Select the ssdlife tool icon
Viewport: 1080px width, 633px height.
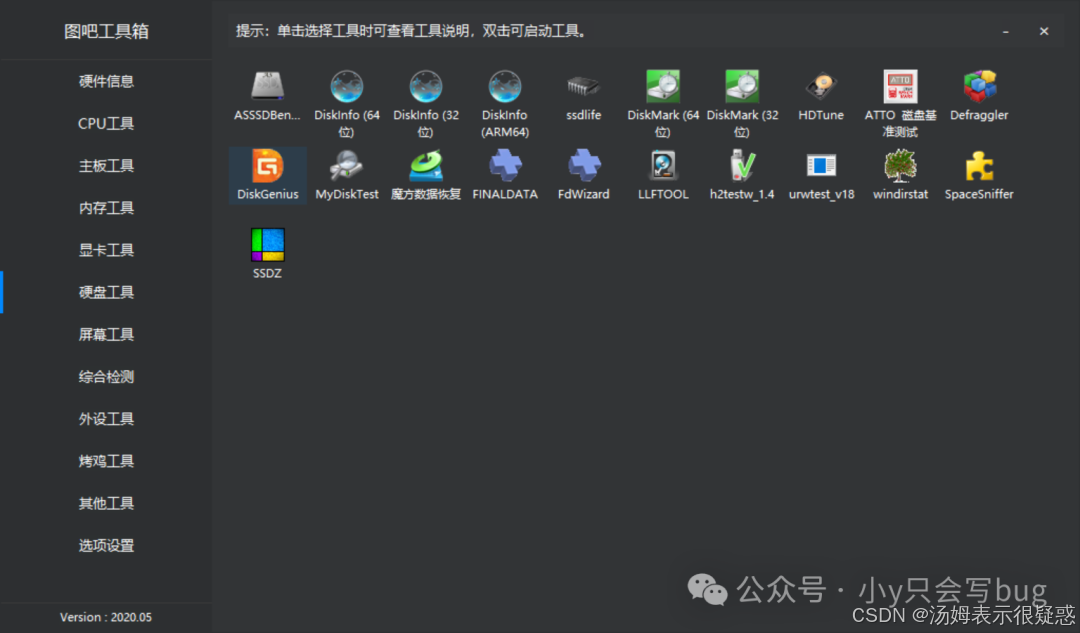(583, 87)
